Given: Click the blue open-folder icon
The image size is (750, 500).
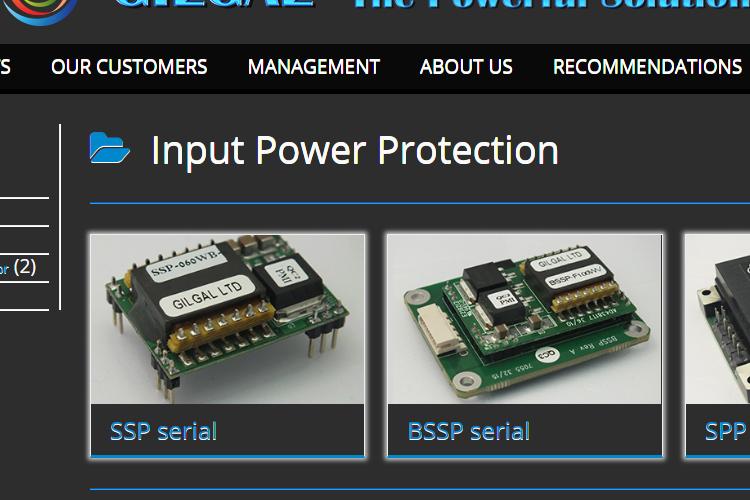Looking at the screenshot, I should point(109,148).
